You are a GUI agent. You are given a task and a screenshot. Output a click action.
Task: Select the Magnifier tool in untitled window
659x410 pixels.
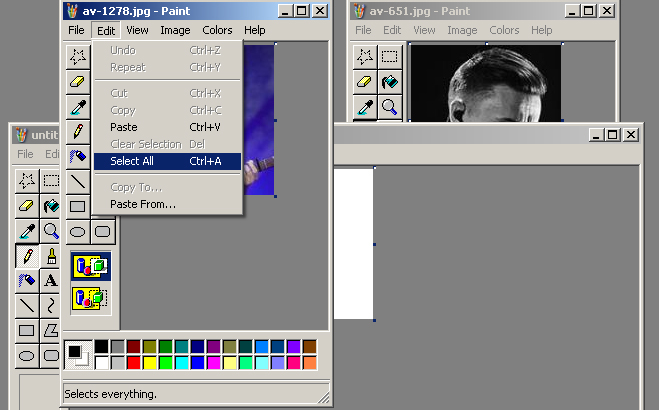[x=50, y=231]
